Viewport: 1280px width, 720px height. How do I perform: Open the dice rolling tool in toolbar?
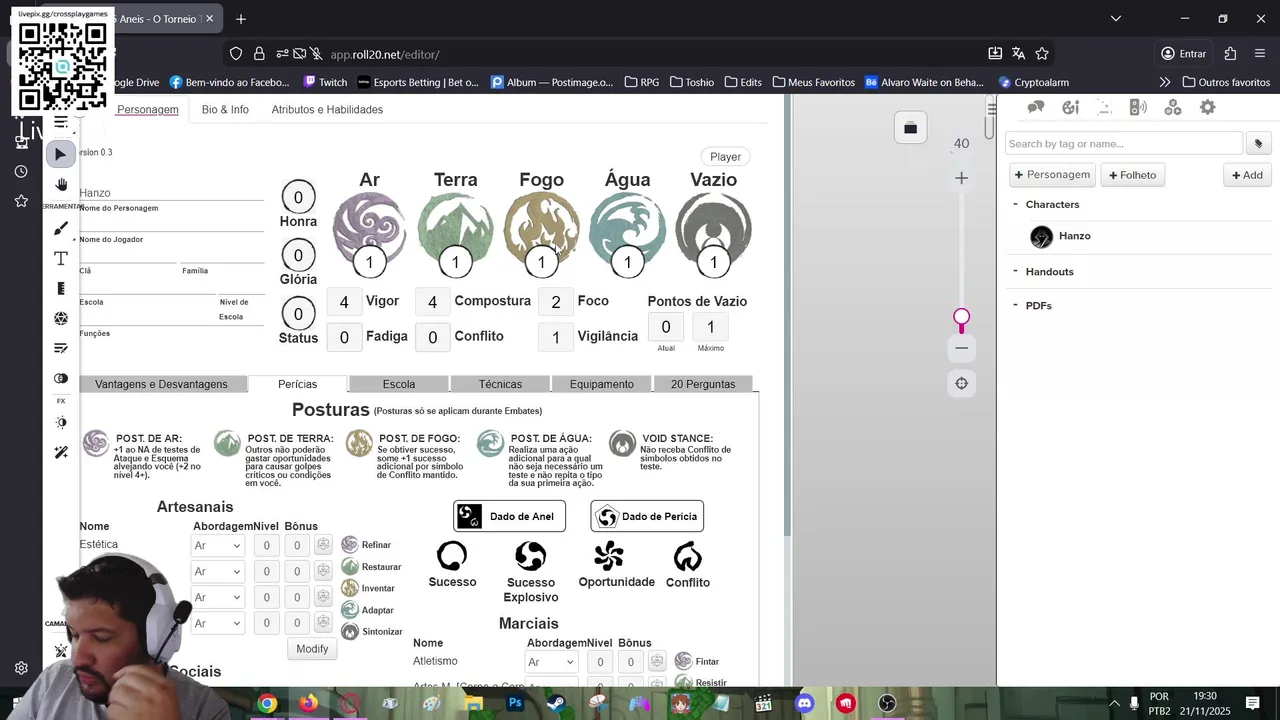pyautogui.click(x=61, y=318)
